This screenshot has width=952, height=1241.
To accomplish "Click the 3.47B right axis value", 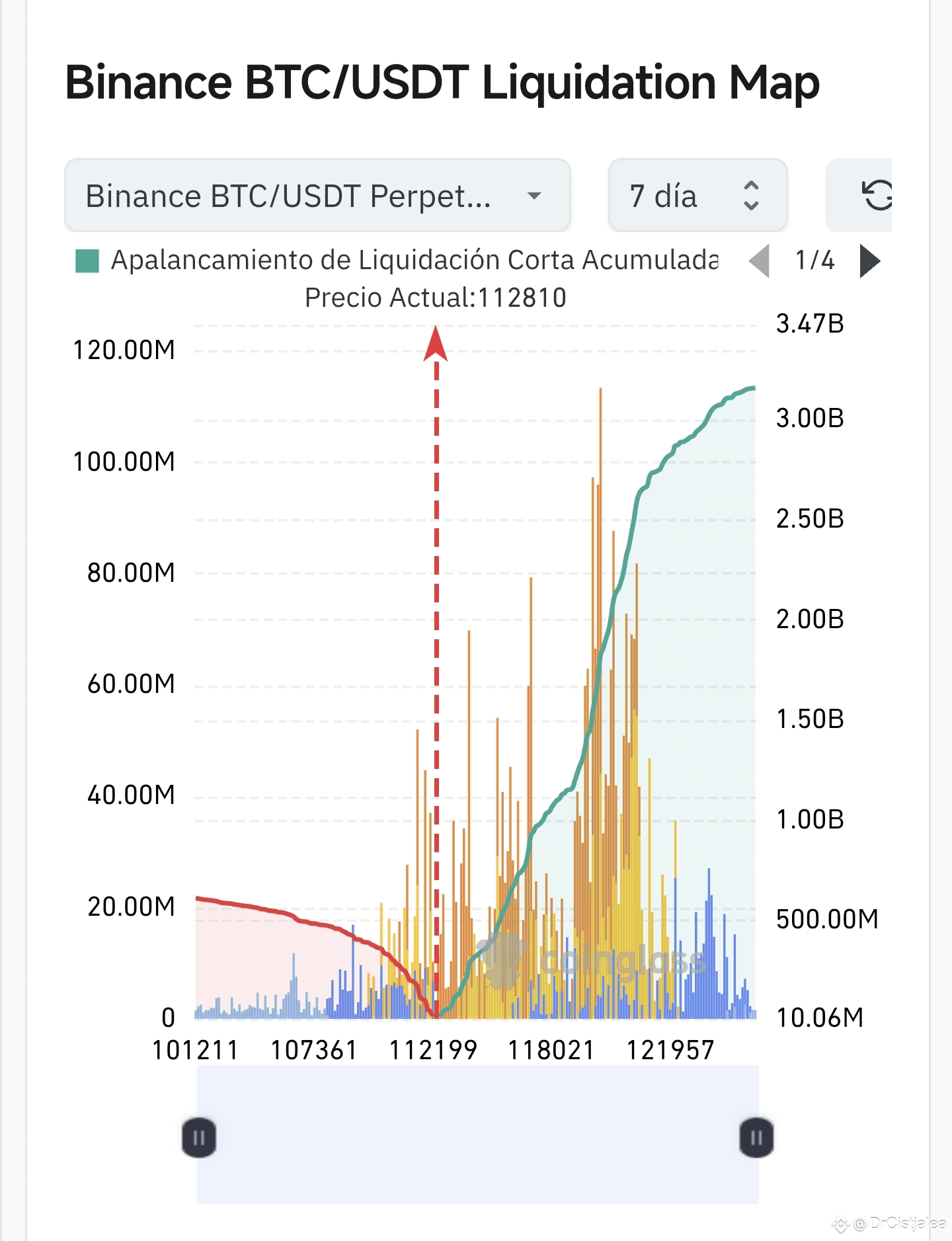I will (x=810, y=324).
